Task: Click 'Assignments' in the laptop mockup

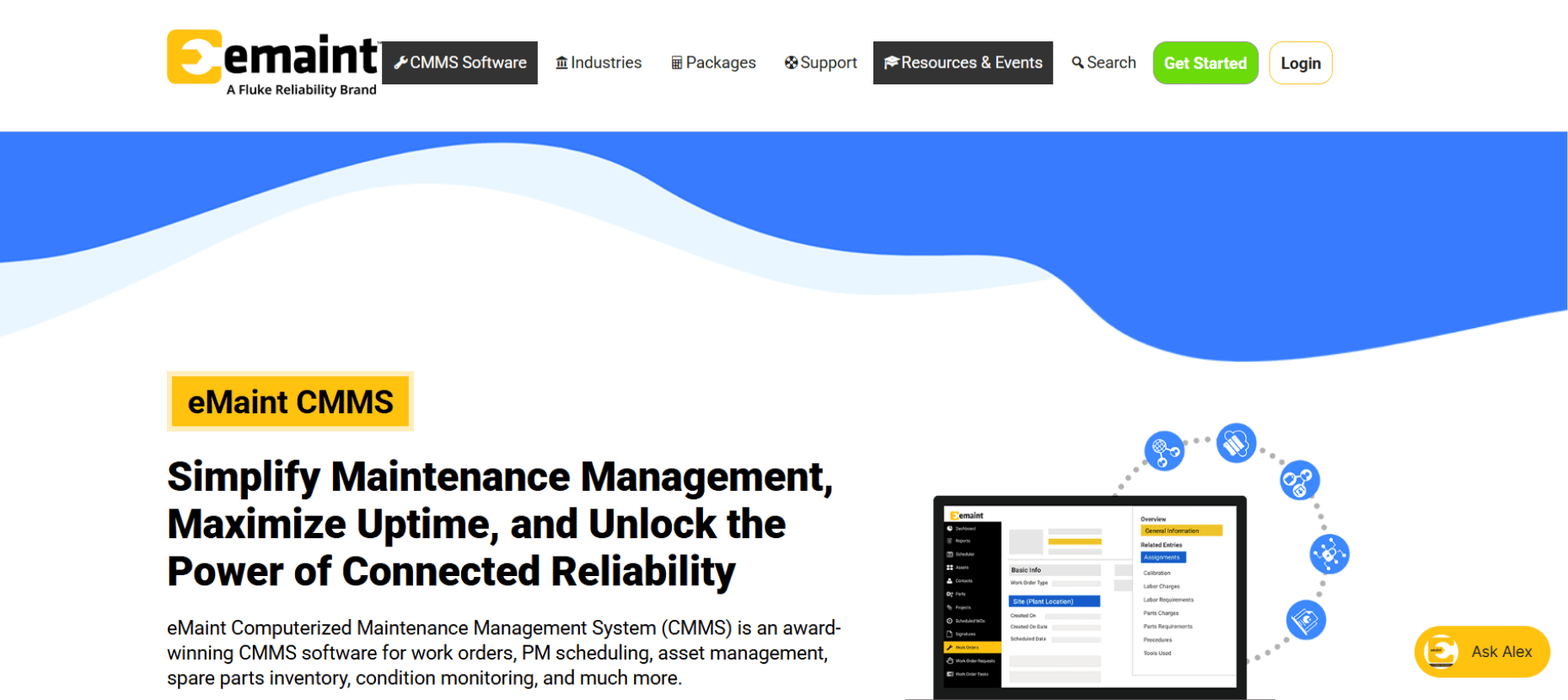Action: 1163,557
